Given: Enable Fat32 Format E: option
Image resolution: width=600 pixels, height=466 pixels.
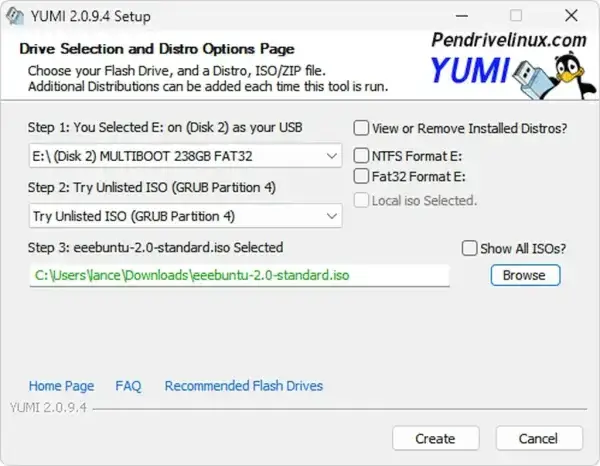Looking at the screenshot, I should (x=361, y=176).
